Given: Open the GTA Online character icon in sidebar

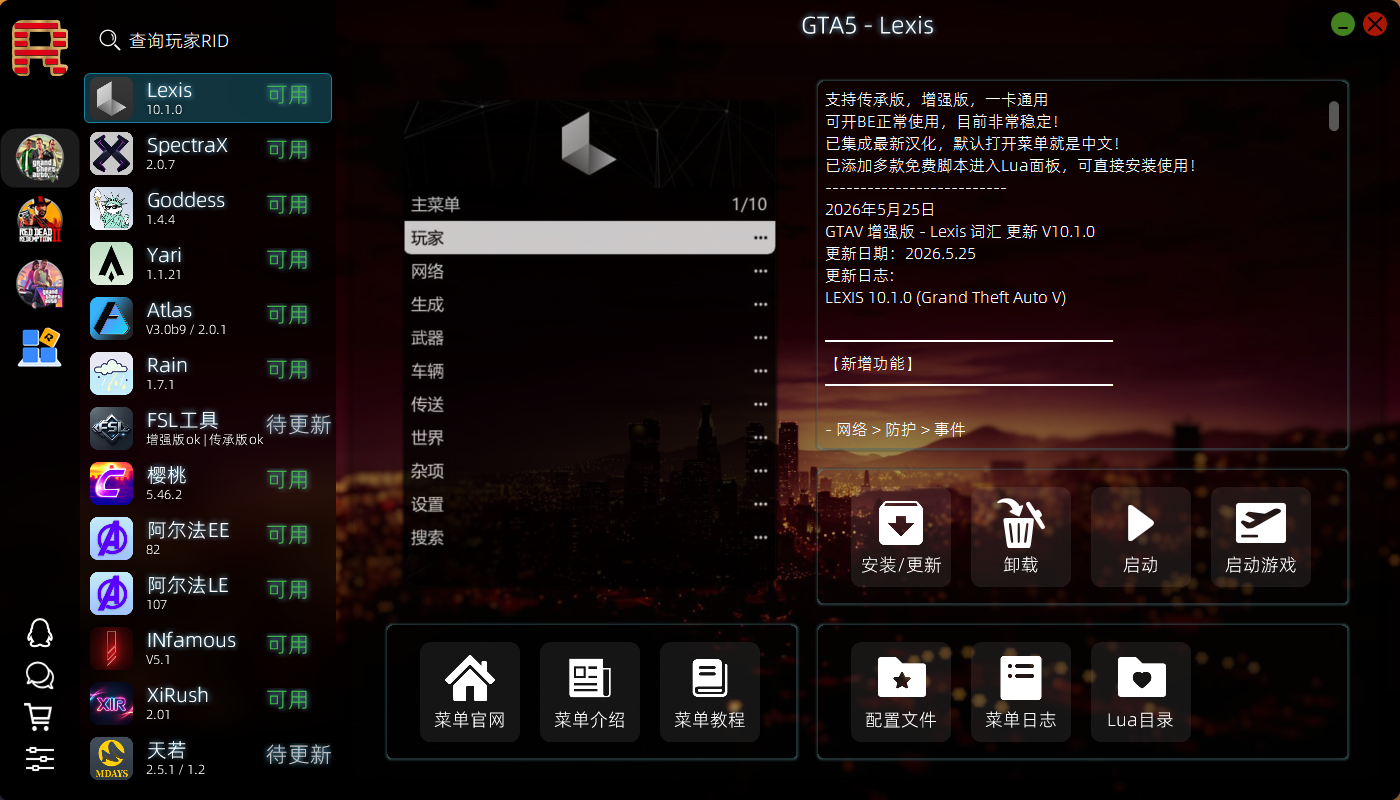Looking at the screenshot, I should point(40,284).
